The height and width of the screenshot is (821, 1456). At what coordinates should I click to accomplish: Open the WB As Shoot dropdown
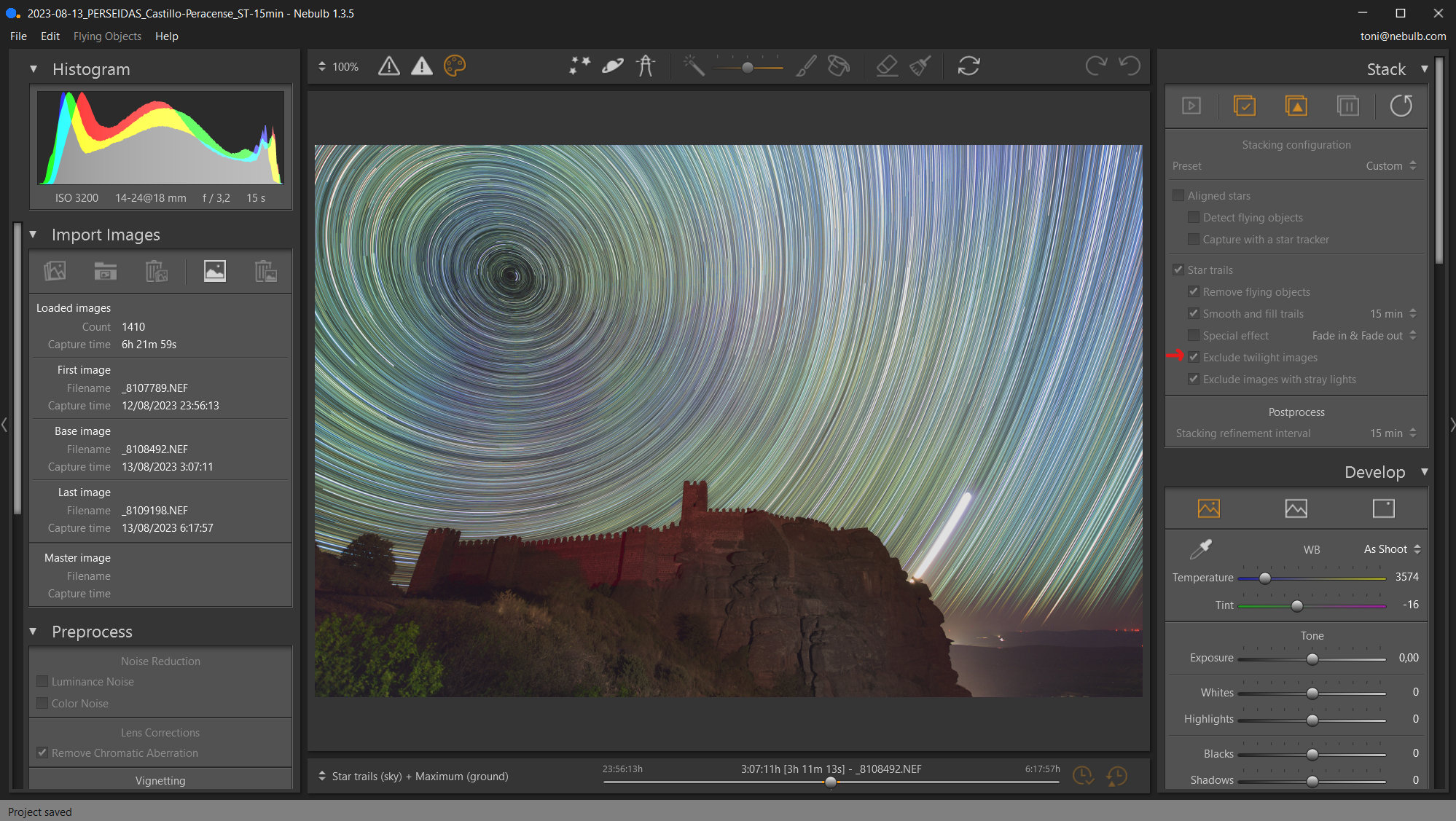tap(1392, 549)
